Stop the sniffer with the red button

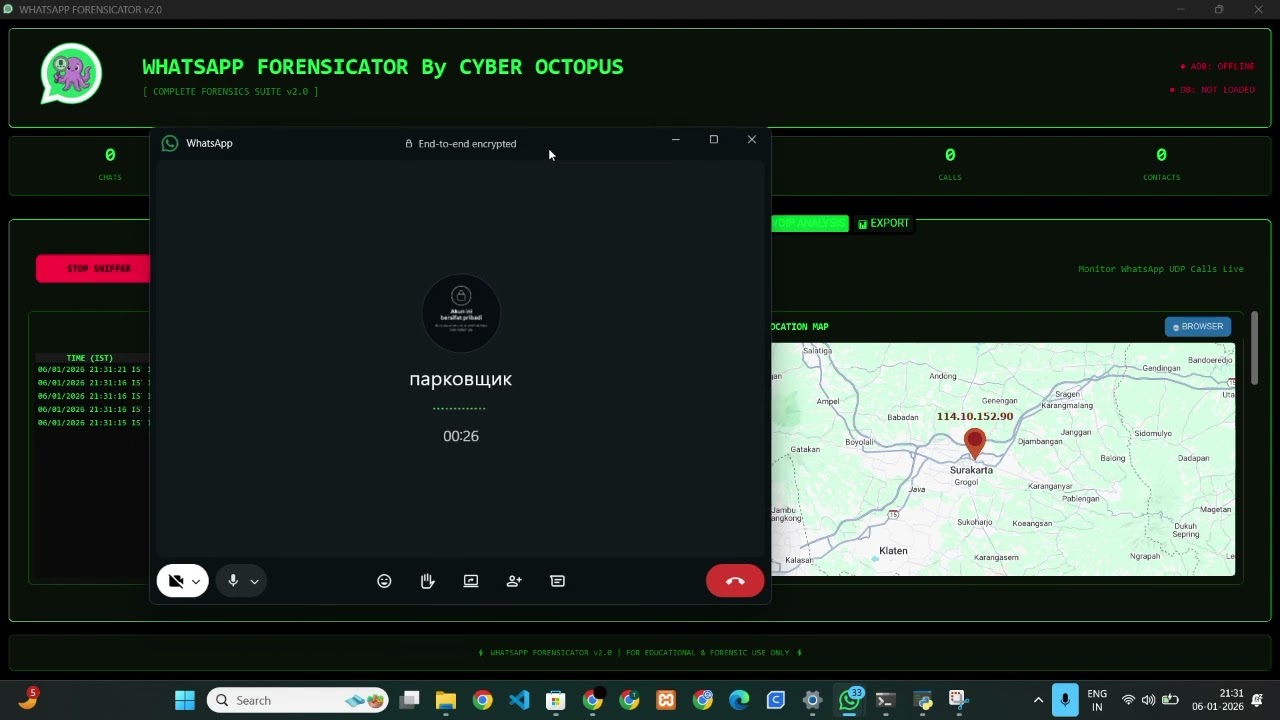[93, 268]
